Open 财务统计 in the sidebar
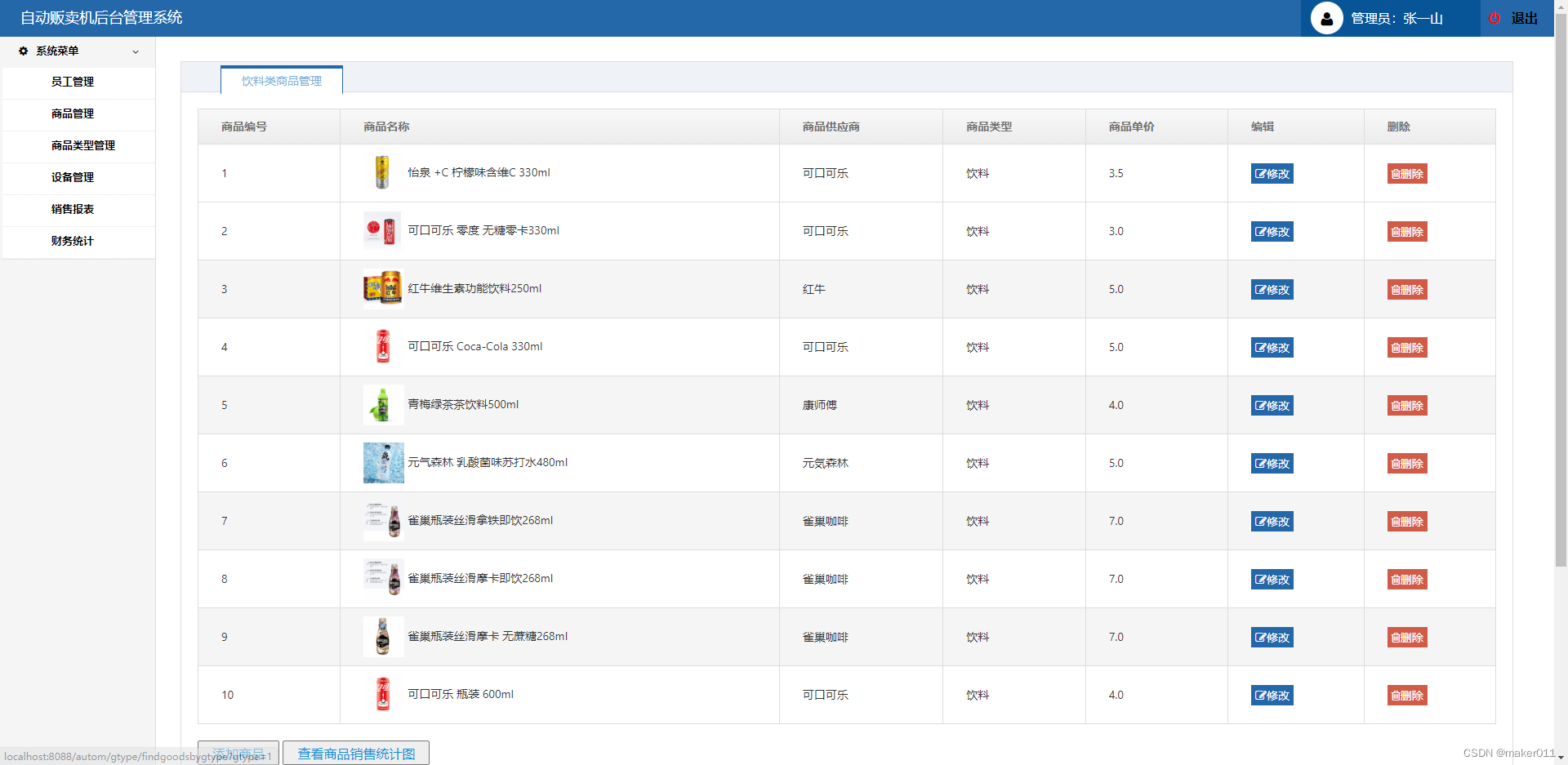Viewport: 1568px width, 765px height. click(x=73, y=241)
